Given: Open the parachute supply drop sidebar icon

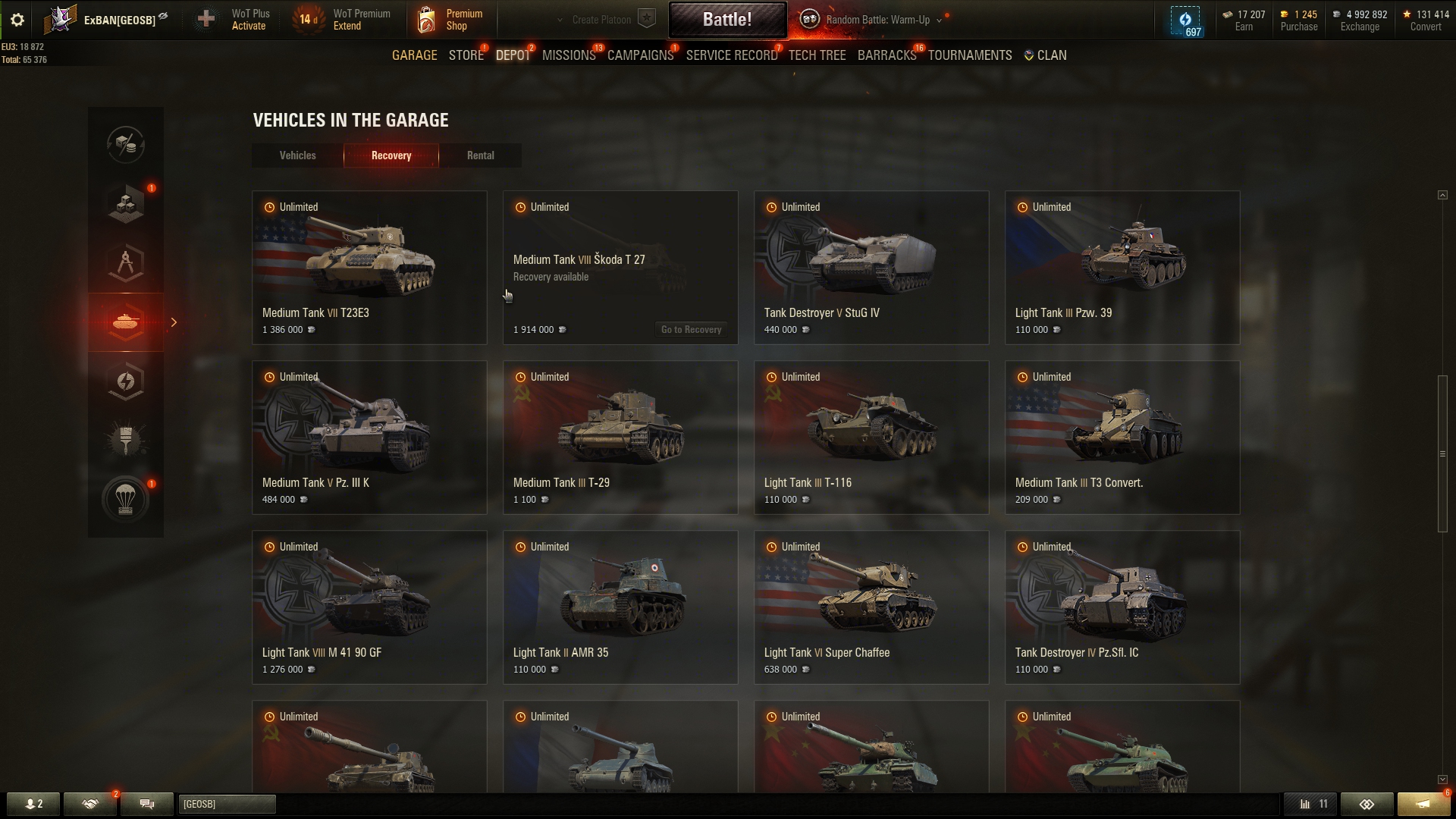Looking at the screenshot, I should [x=126, y=499].
